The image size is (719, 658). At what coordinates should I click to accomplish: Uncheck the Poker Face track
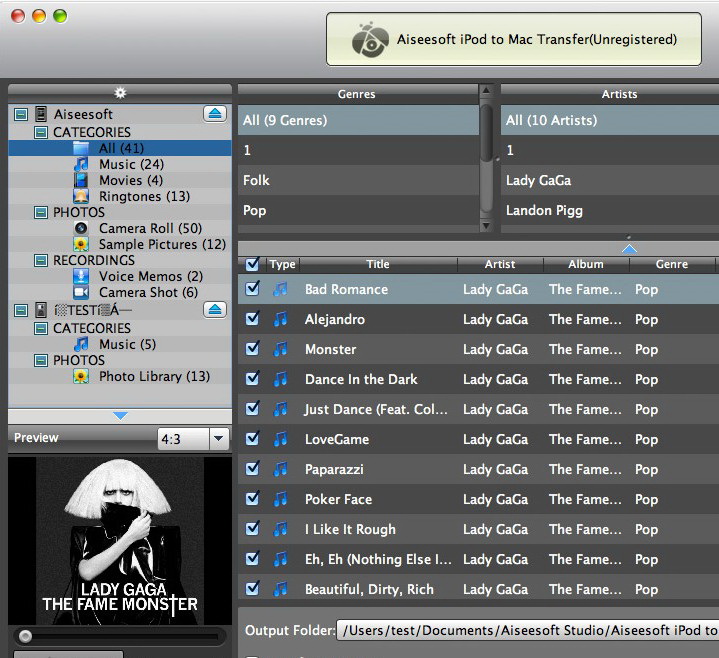pyautogui.click(x=252, y=498)
